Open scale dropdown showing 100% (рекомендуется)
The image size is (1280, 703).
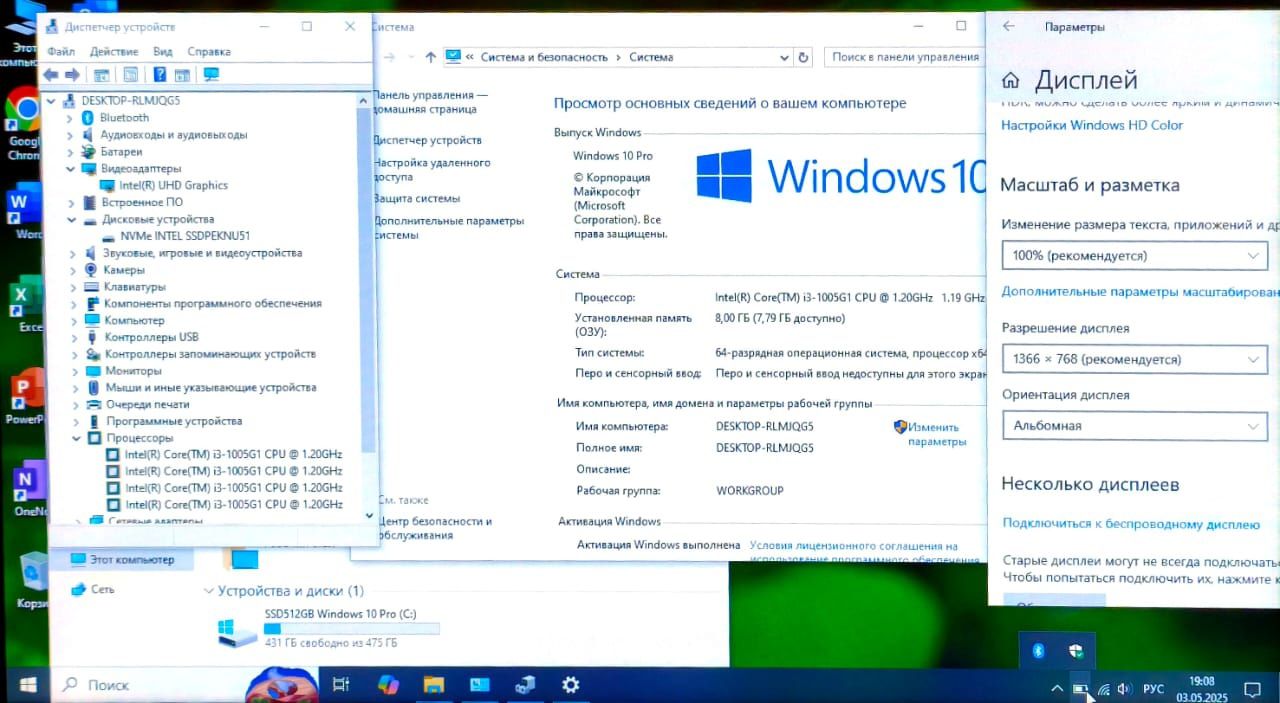(1135, 255)
